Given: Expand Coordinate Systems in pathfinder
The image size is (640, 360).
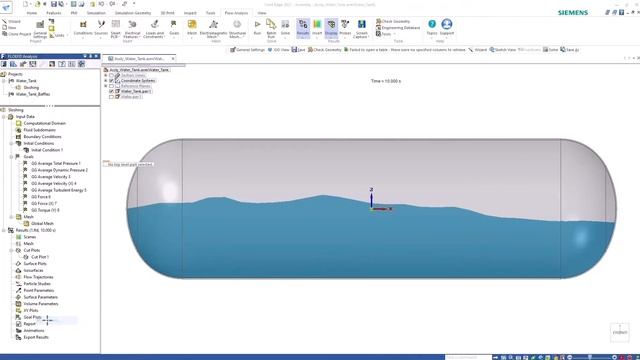Looking at the screenshot, I should 106,81.
